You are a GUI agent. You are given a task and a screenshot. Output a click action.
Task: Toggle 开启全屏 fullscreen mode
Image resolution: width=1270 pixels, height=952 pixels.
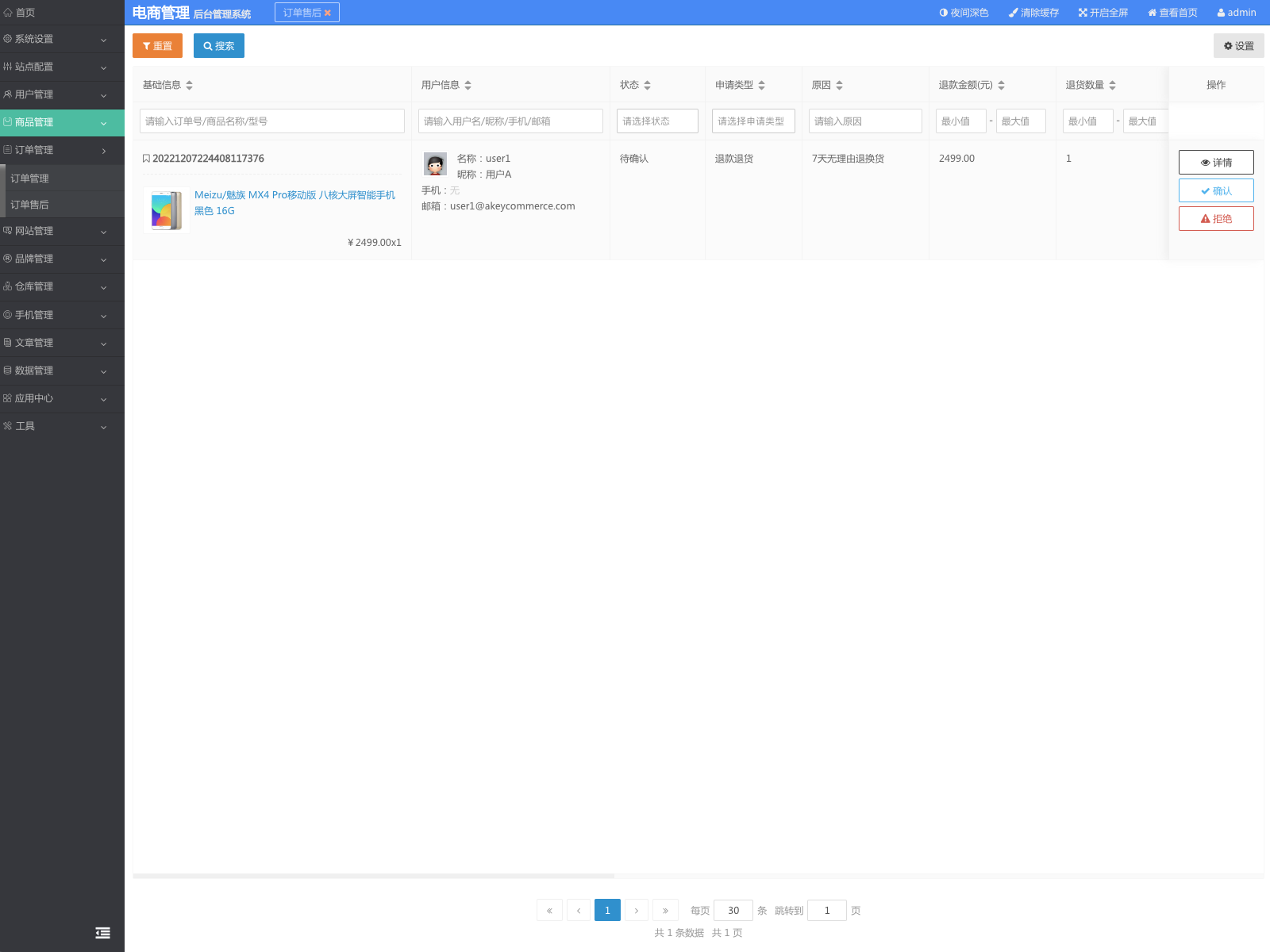[x=1103, y=13]
